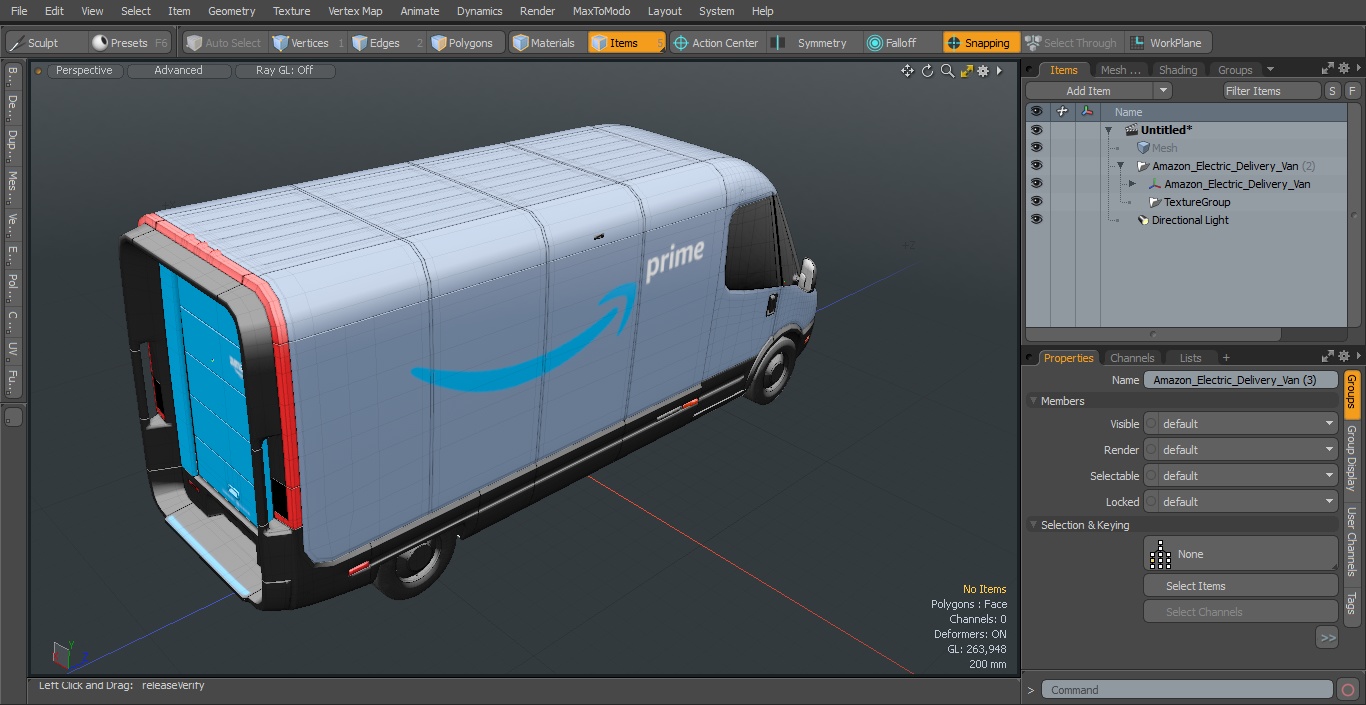This screenshot has height=705, width=1366.
Task: Open the Perspective view selector
Action: pos(84,71)
